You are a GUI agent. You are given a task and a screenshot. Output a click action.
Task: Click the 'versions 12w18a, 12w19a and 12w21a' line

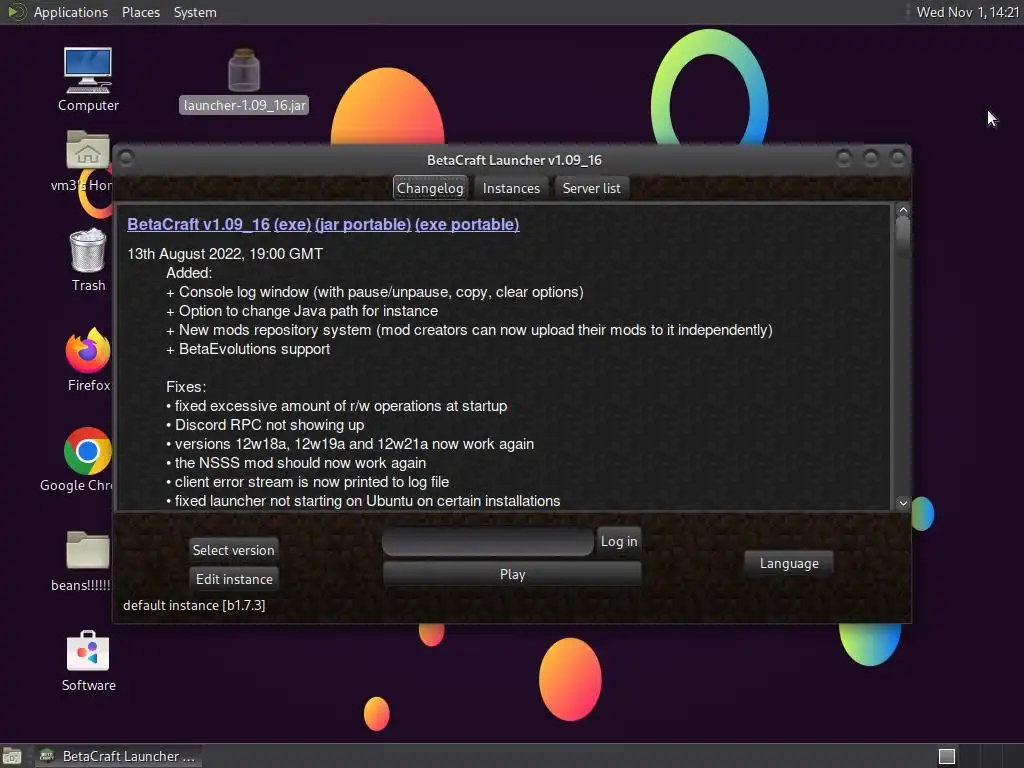tap(350, 443)
